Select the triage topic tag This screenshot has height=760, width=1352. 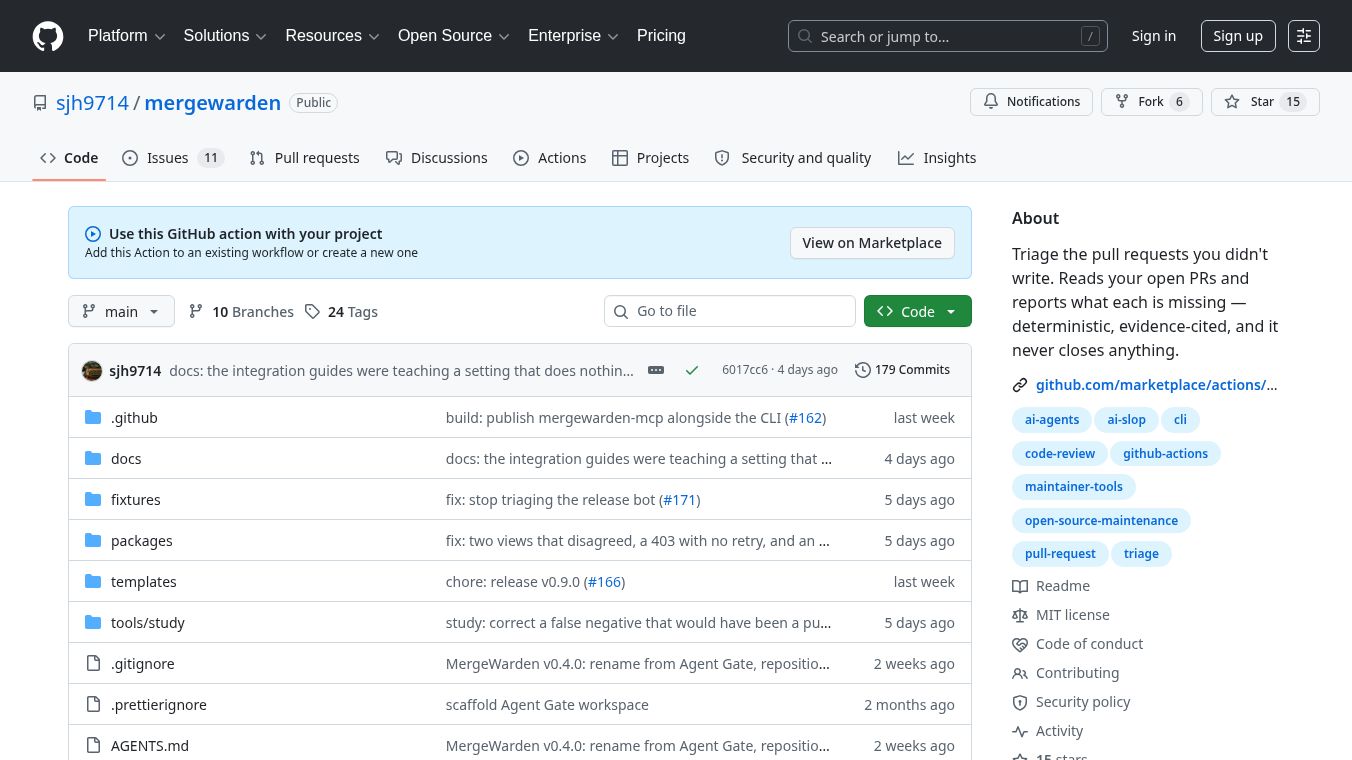coord(1141,554)
